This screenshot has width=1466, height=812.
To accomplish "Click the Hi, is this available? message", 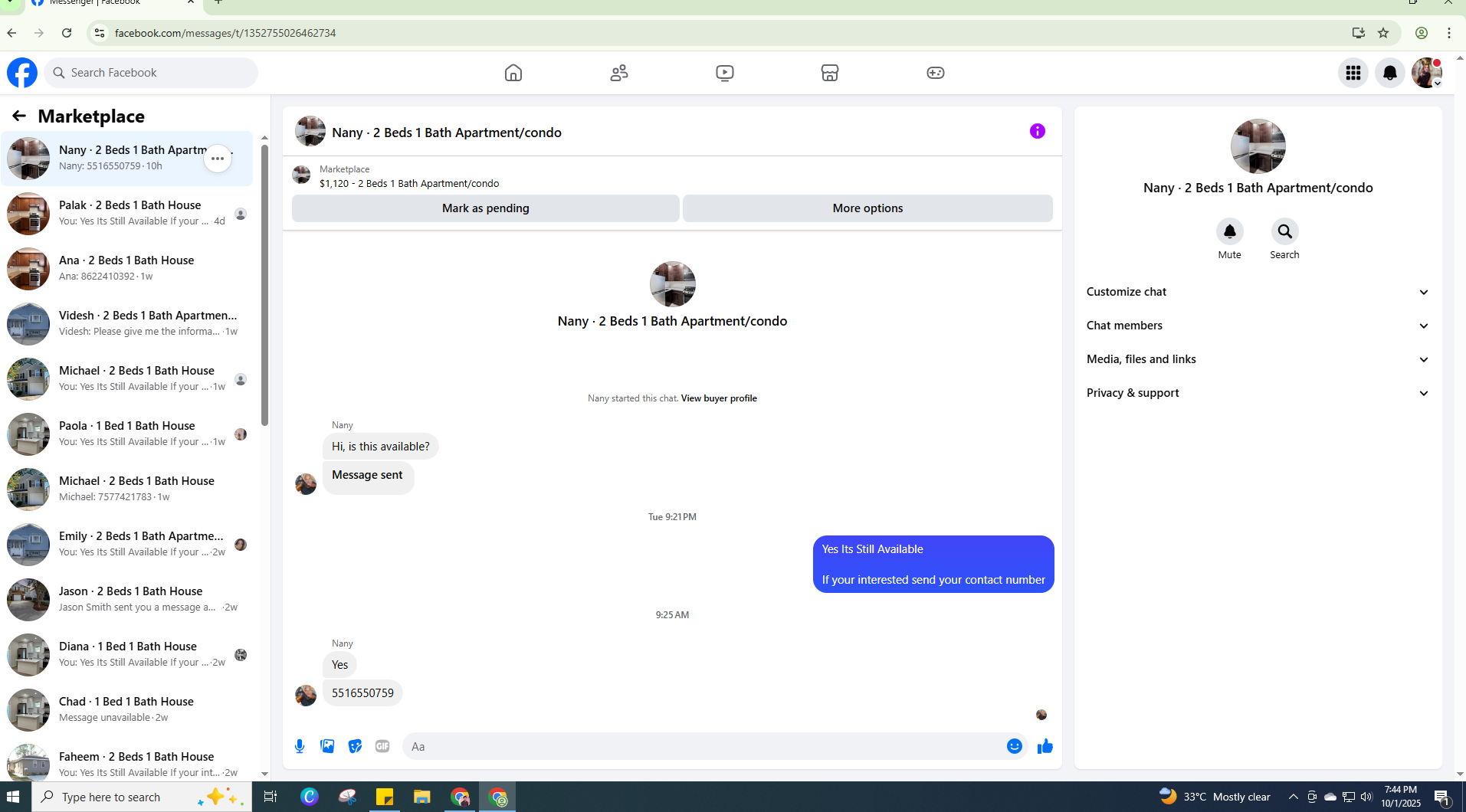I will click(381, 447).
